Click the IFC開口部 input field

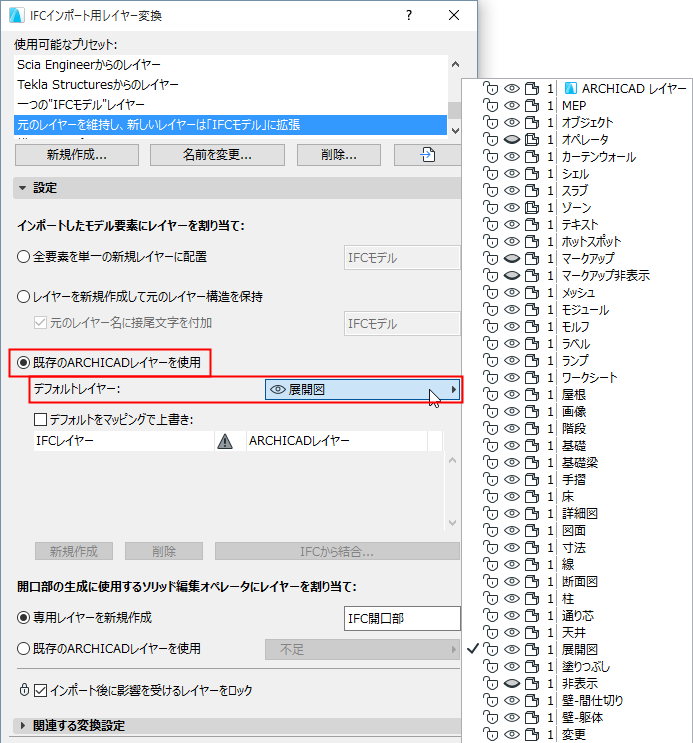click(402, 618)
